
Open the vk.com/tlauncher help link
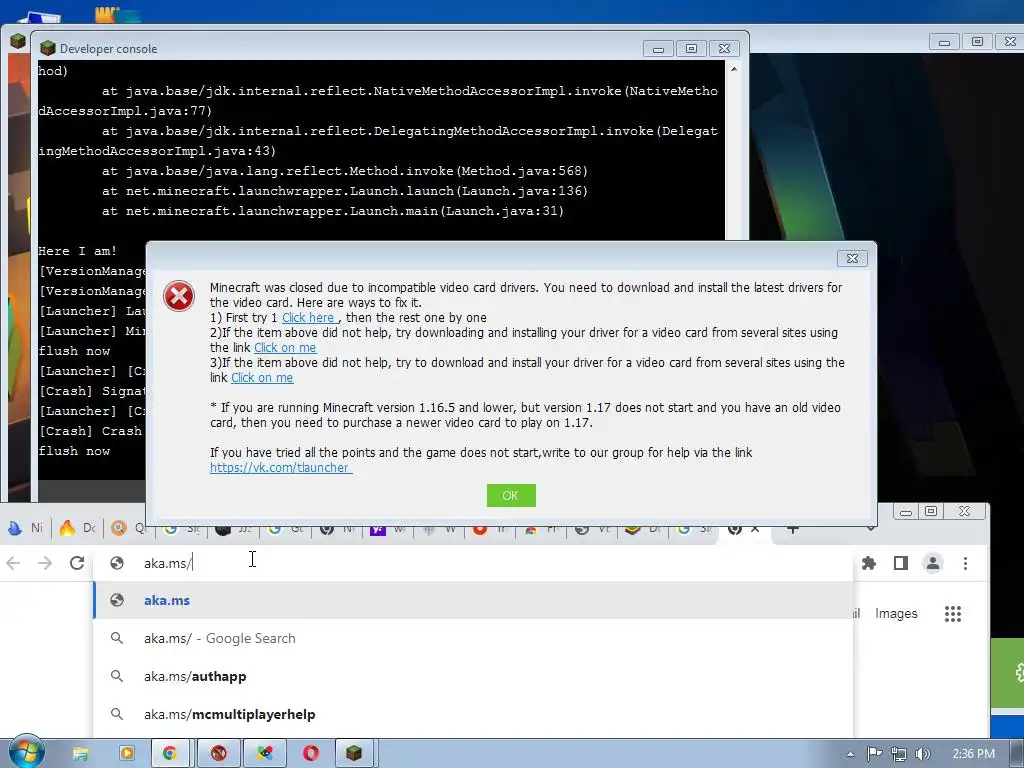(x=281, y=468)
